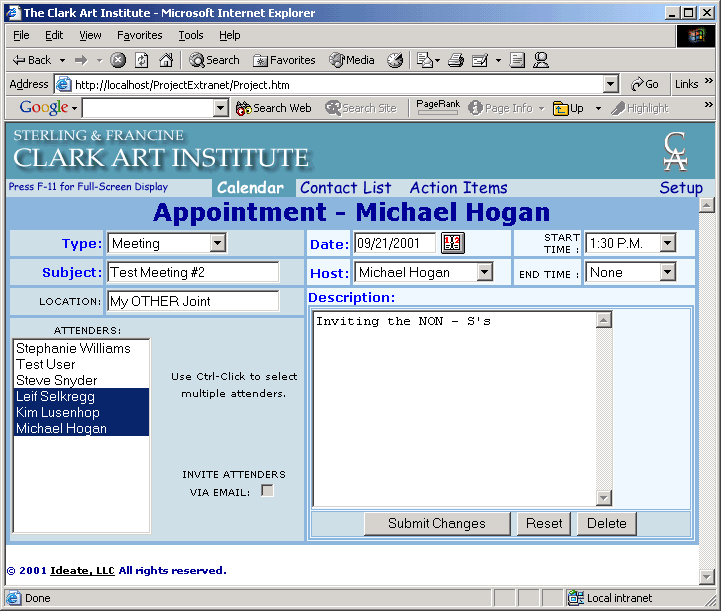Expand the Links toolbar chevron
This screenshot has height=611, width=721.
coord(709,81)
